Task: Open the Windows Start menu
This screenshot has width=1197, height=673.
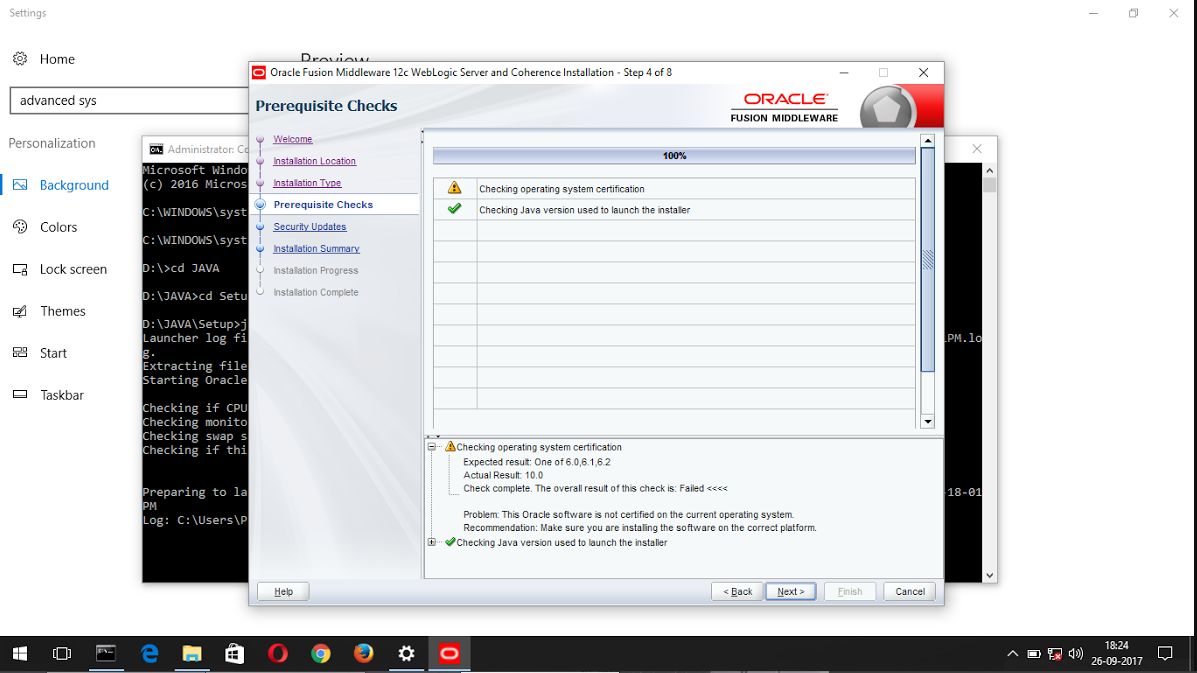Action: 20,654
